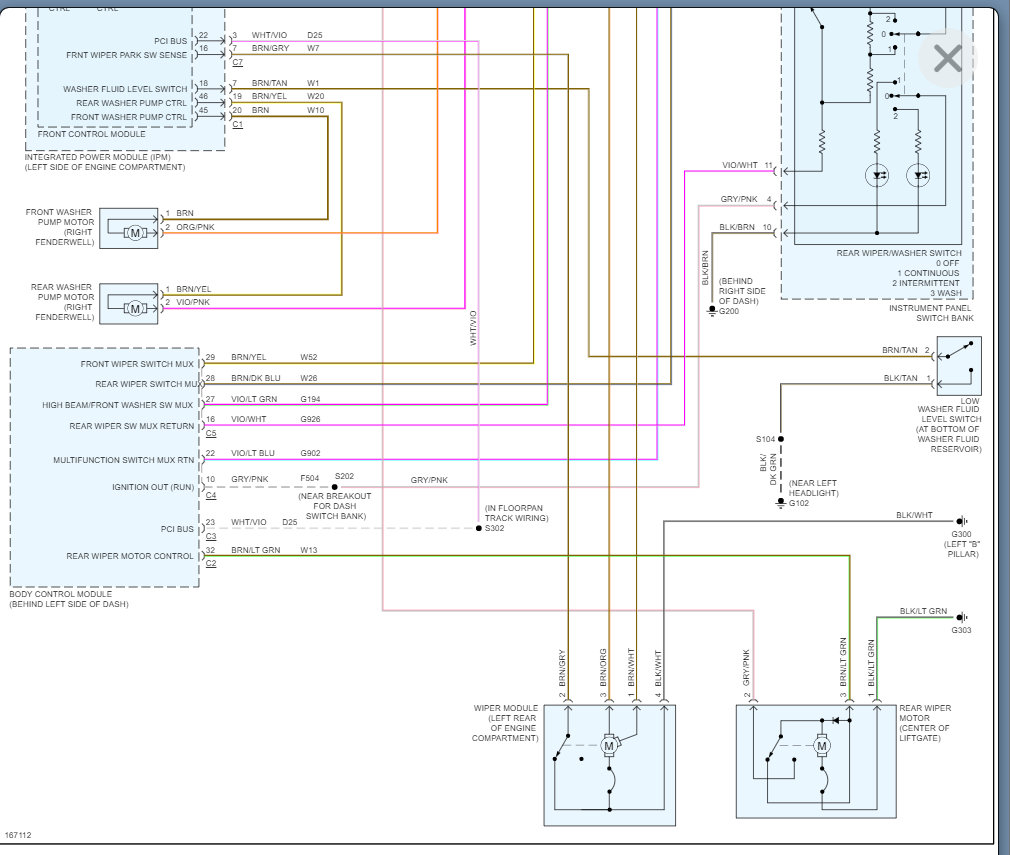Click the 'FRONT CONTROL MODULE' label
Screen dimensions: 1010x855
point(91,134)
